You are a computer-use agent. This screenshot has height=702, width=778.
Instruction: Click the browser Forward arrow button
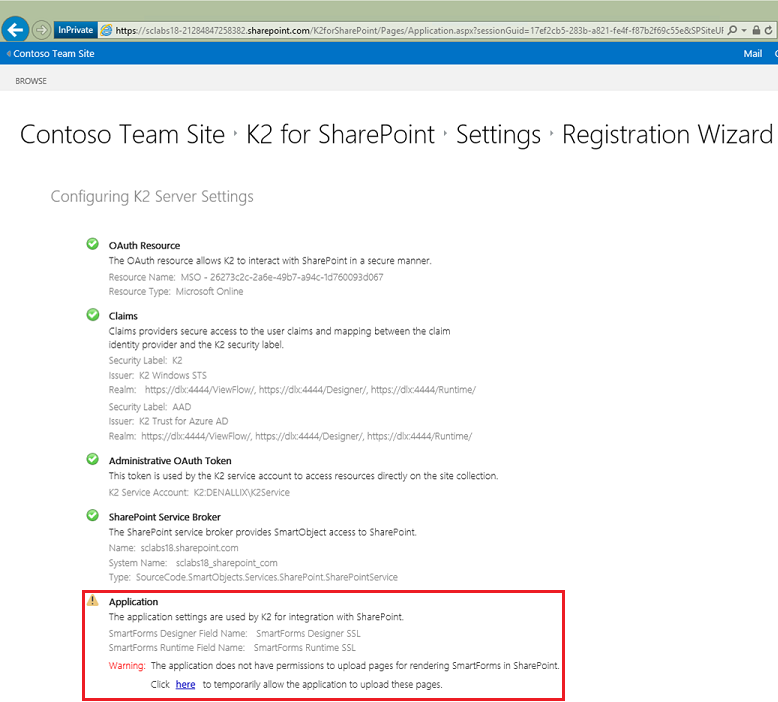(42, 30)
